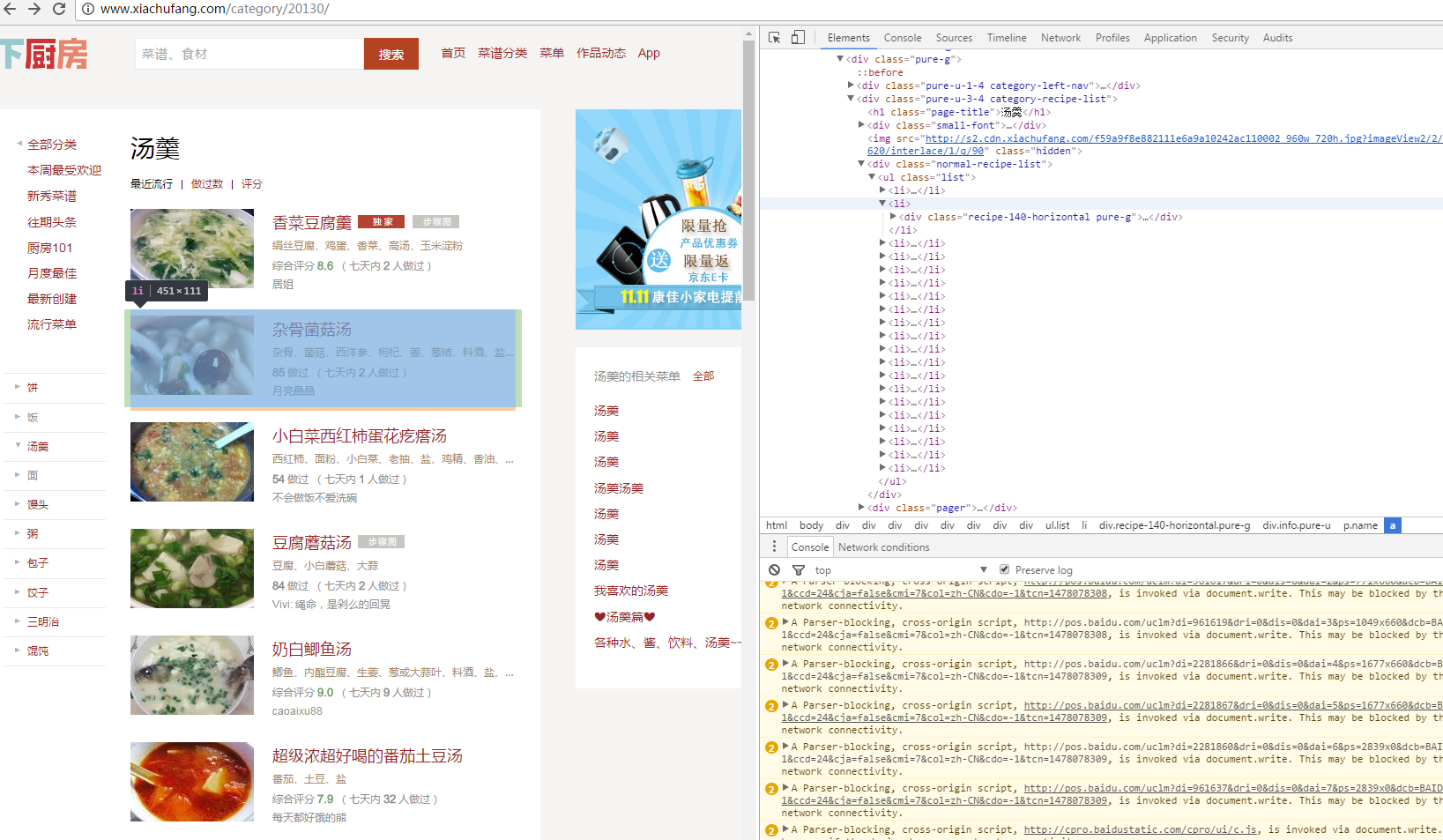Clear the console using the crossed-circle icon
The width and height of the screenshot is (1443, 840).
pyautogui.click(x=774, y=569)
